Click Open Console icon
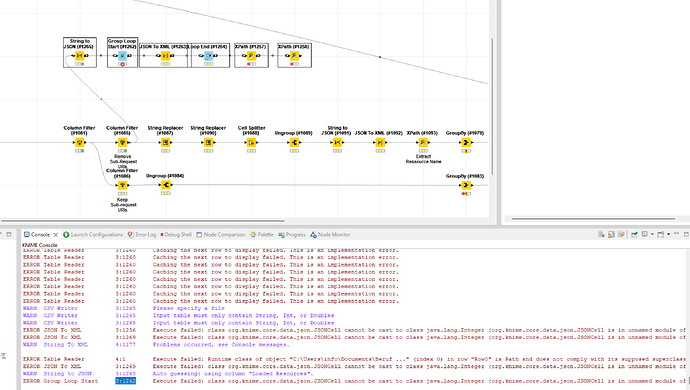 [x=661, y=235]
